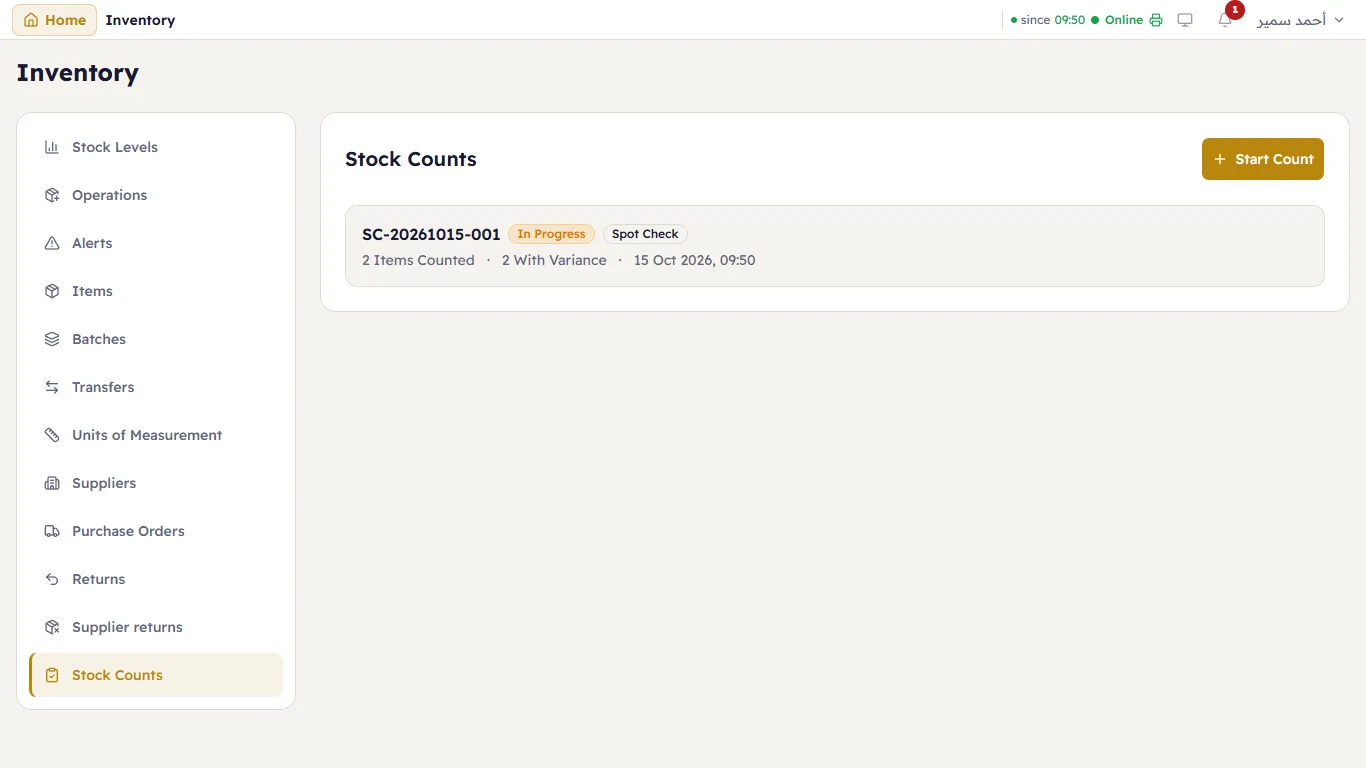Click the Returns undo arrow icon
The image size is (1366, 768).
click(x=52, y=579)
